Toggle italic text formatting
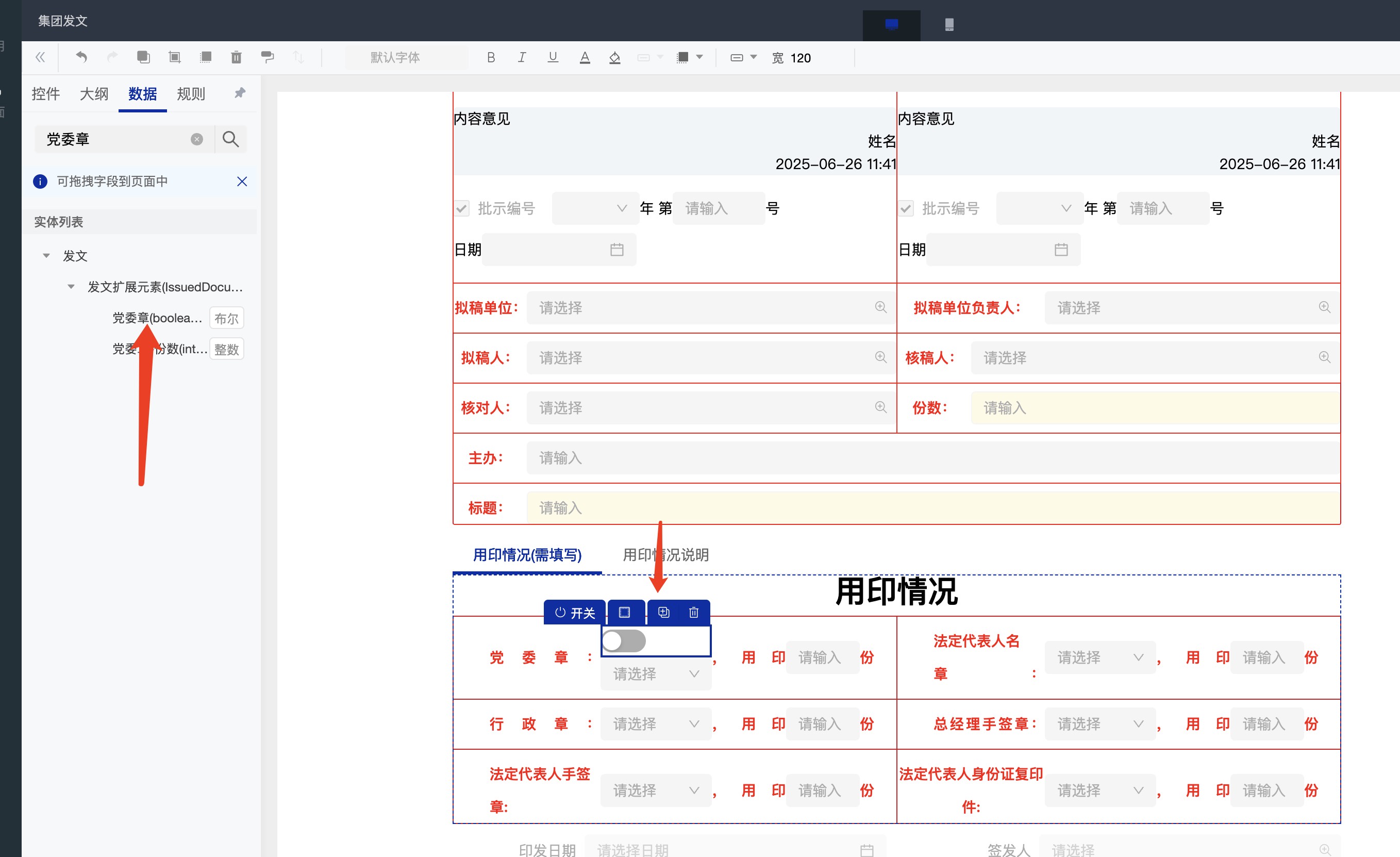This screenshot has height=857, width=1400. coord(522,57)
